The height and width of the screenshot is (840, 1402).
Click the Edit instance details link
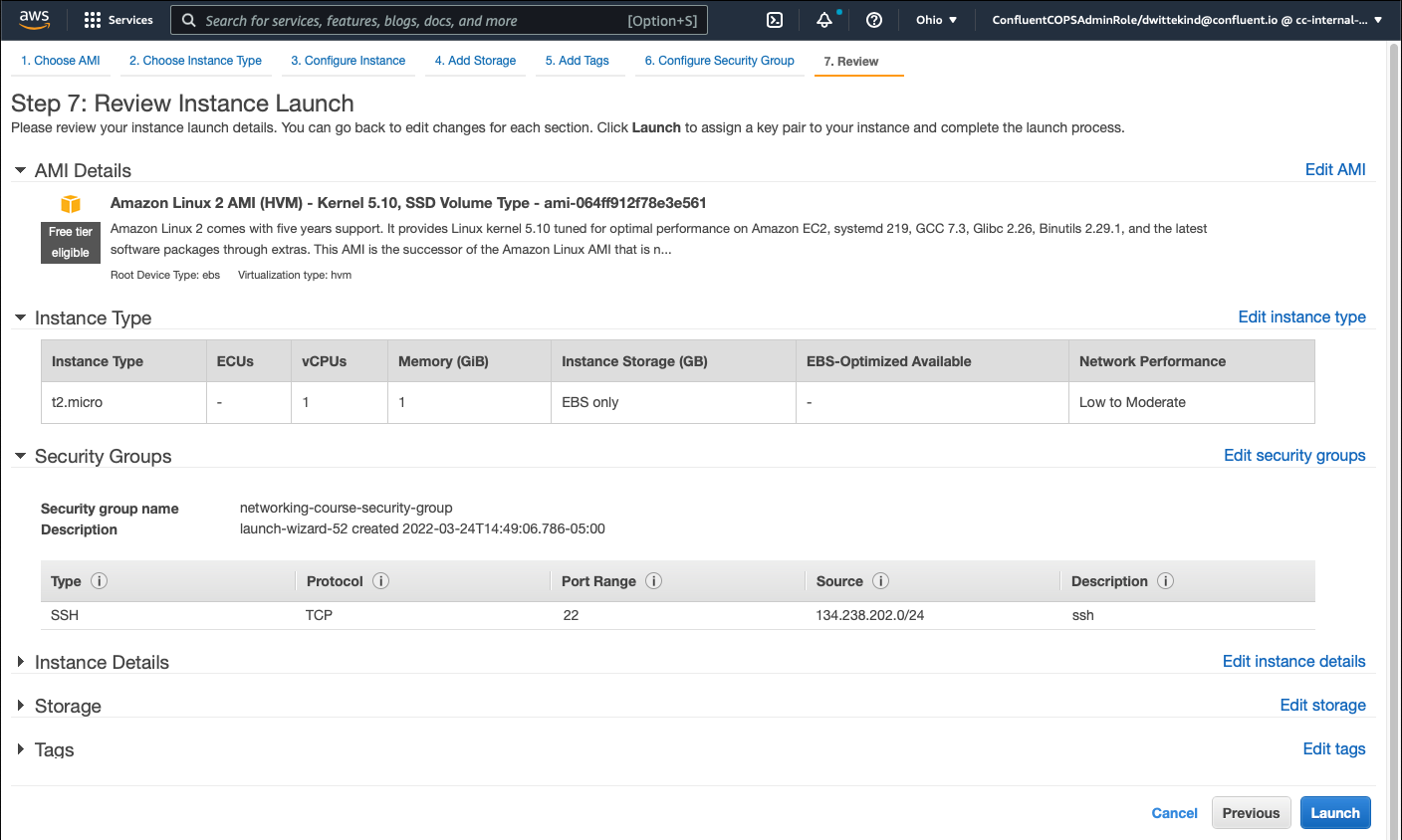pos(1294,661)
